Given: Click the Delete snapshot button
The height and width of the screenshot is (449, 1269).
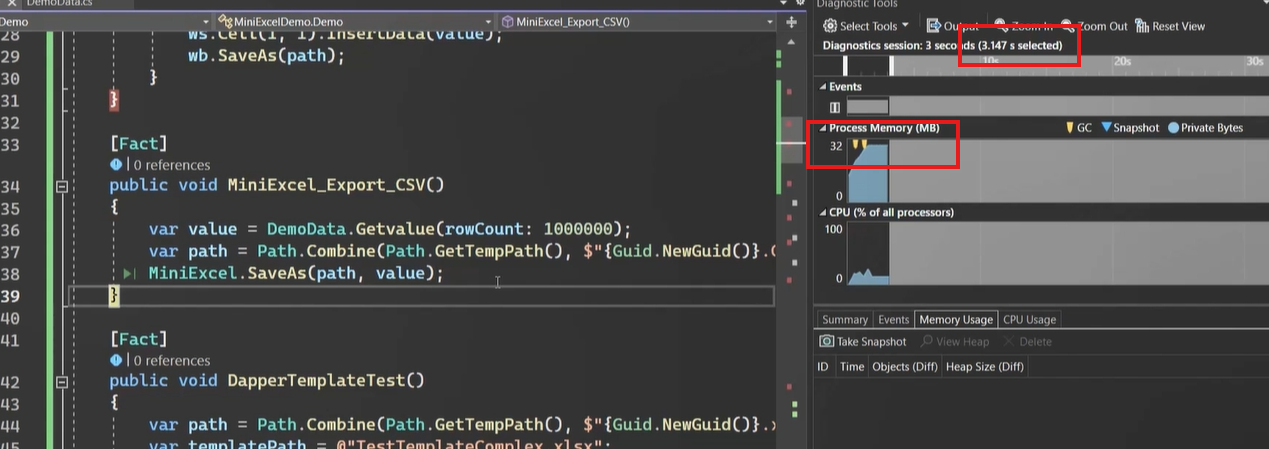Looking at the screenshot, I should (x=1026, y=342).
